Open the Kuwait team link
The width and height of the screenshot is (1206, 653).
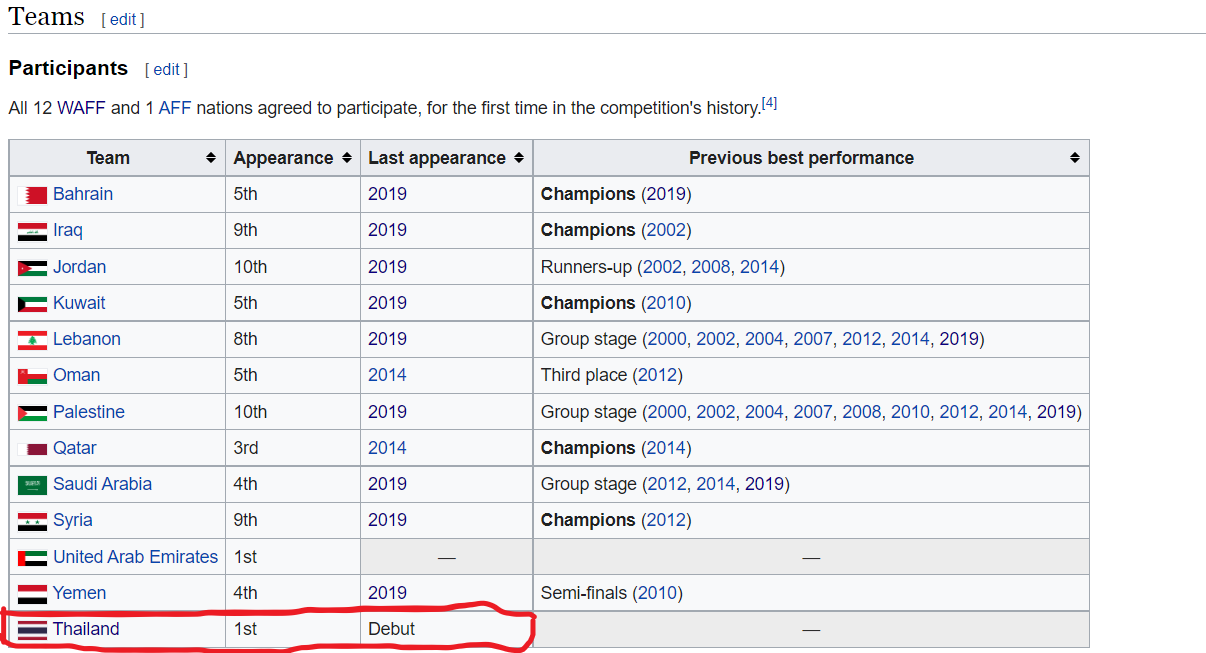(79, 303)
